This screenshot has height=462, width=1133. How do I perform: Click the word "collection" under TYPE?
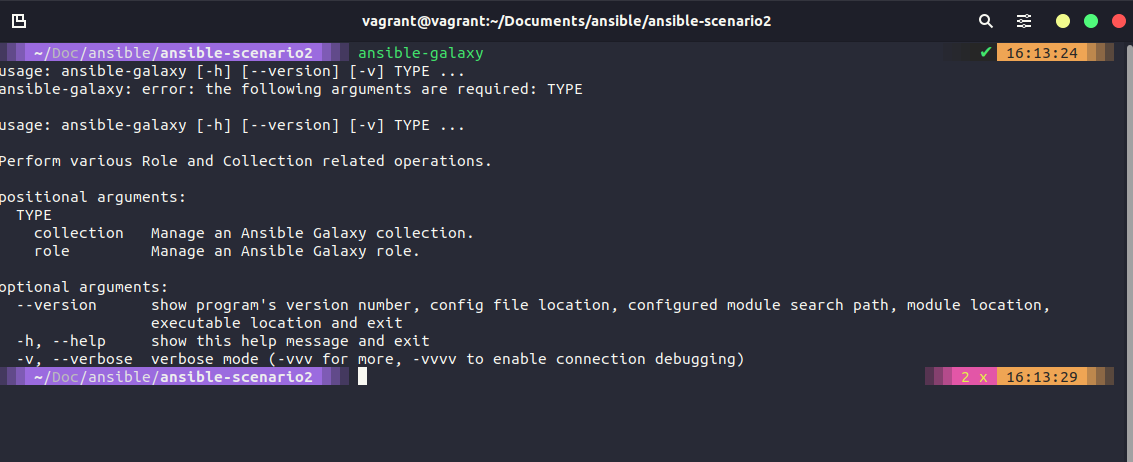[79, 233]
